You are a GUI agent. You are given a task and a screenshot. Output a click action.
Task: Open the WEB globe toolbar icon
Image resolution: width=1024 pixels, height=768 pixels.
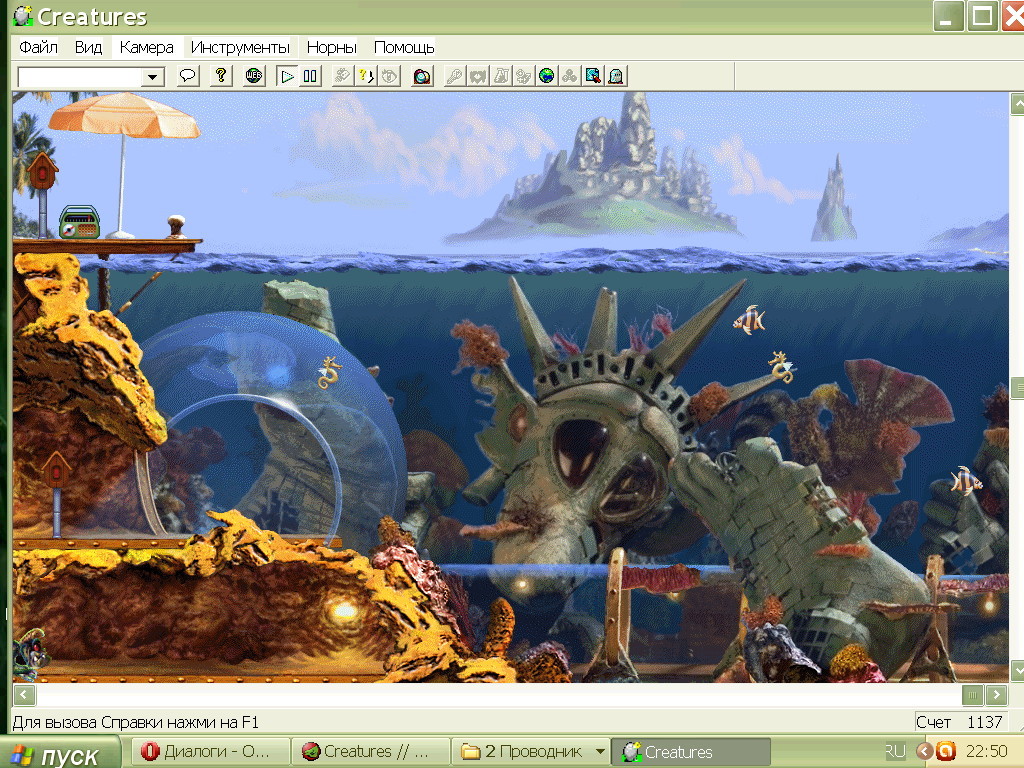point(254,76)
